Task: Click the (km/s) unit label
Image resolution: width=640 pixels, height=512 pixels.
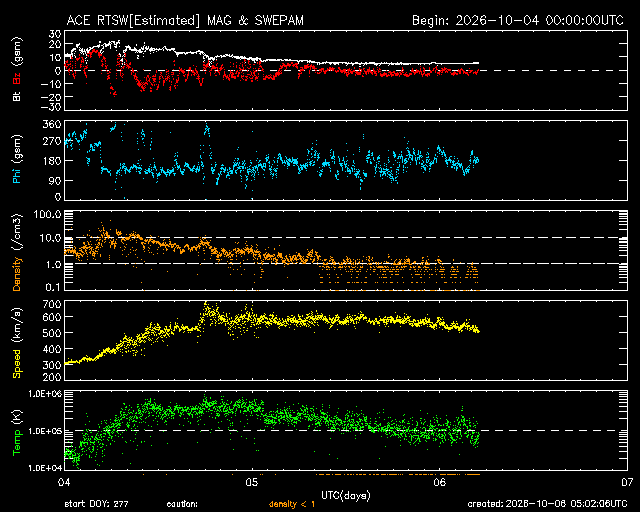Action: [17, 325]
